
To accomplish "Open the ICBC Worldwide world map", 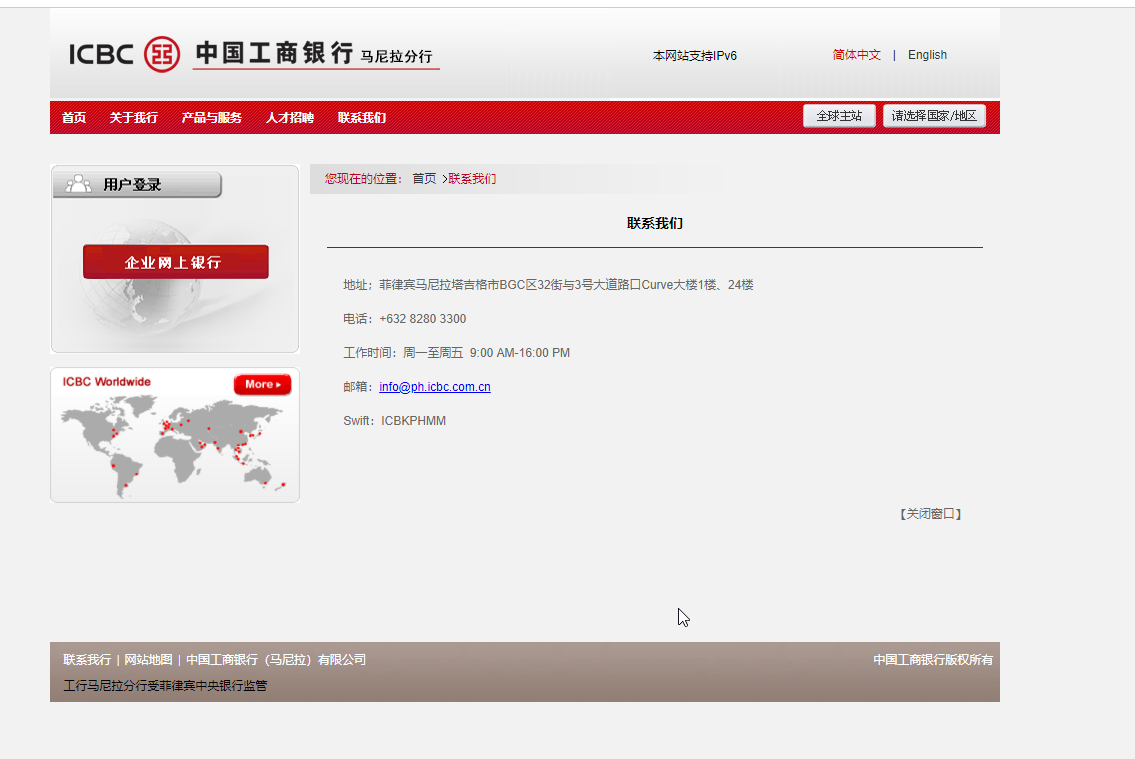I will tap(174, 446).
